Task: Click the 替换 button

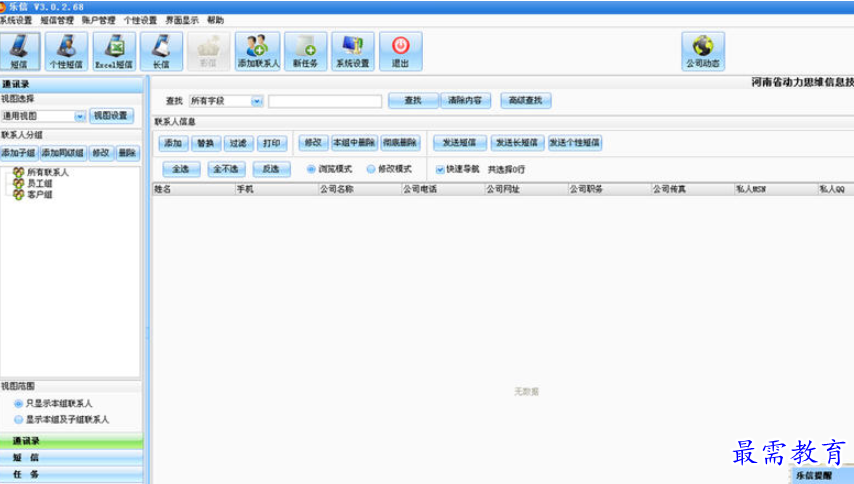Action: click(206, 143)
